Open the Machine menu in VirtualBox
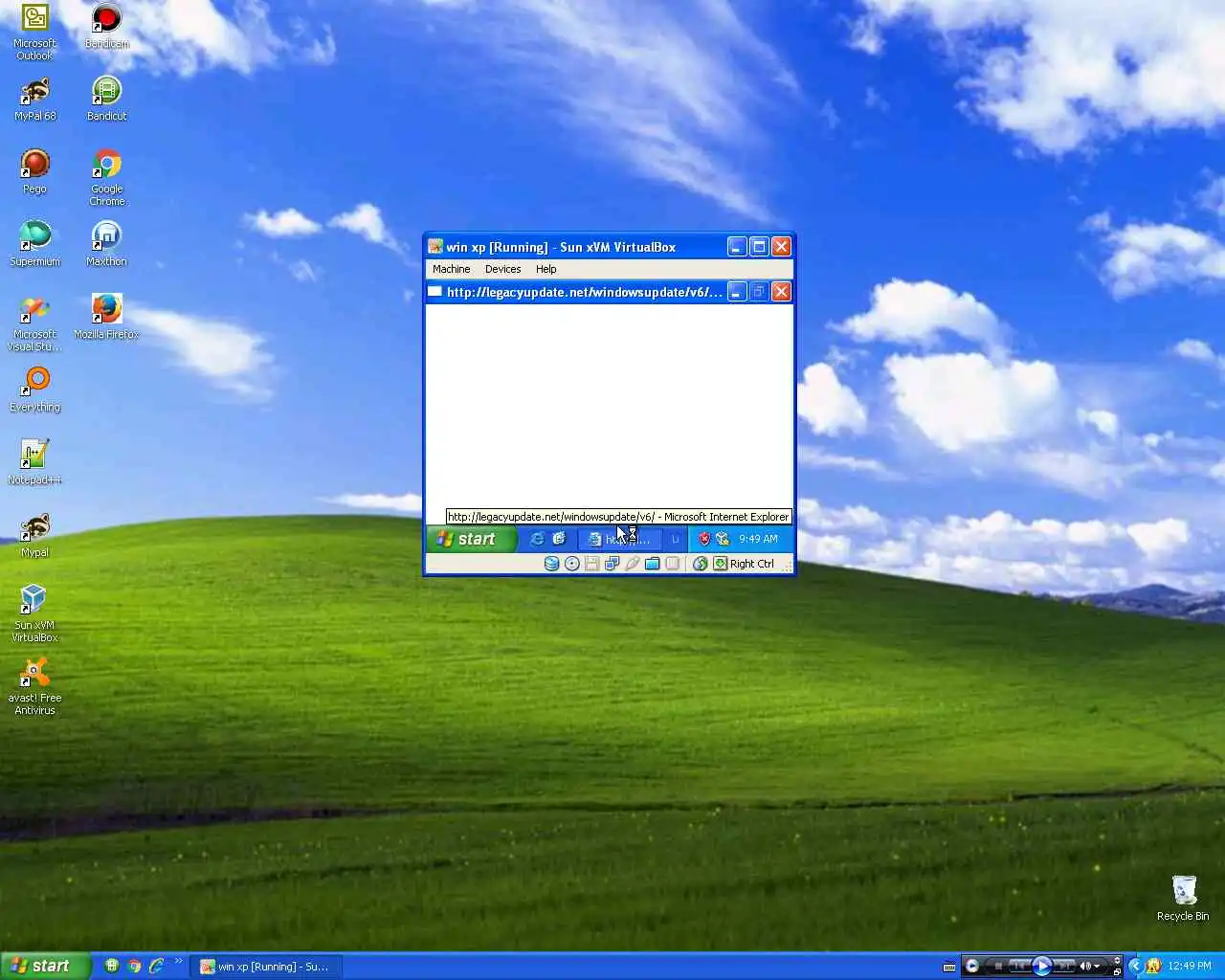 tap(451, 269)
